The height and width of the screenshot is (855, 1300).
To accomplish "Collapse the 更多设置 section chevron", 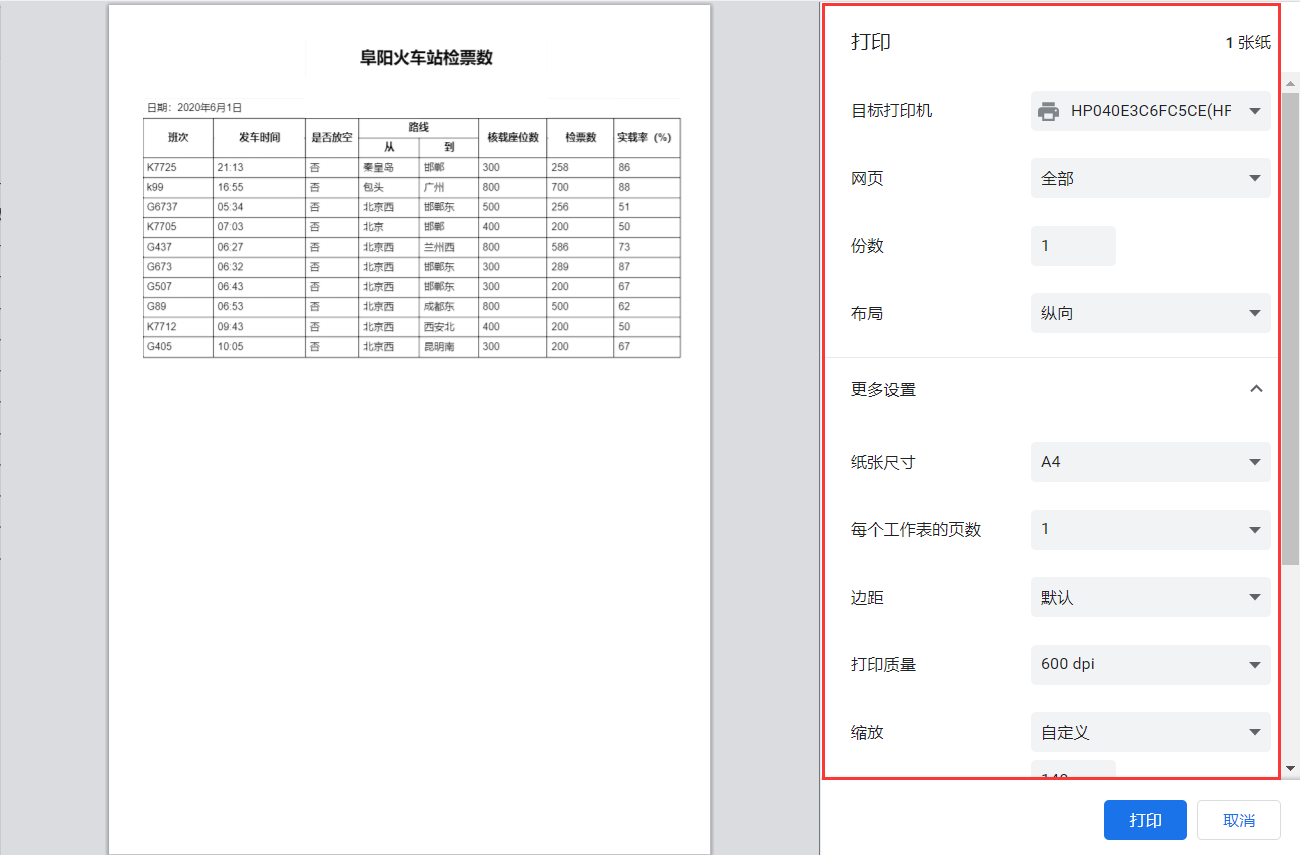I will (1257, 389).
